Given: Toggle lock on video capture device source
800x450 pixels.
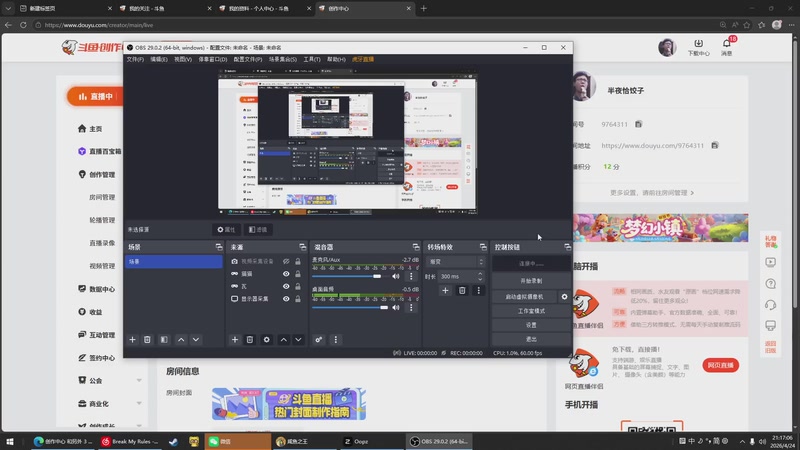Looking at the screenshot, I should (x=298, y=261).
